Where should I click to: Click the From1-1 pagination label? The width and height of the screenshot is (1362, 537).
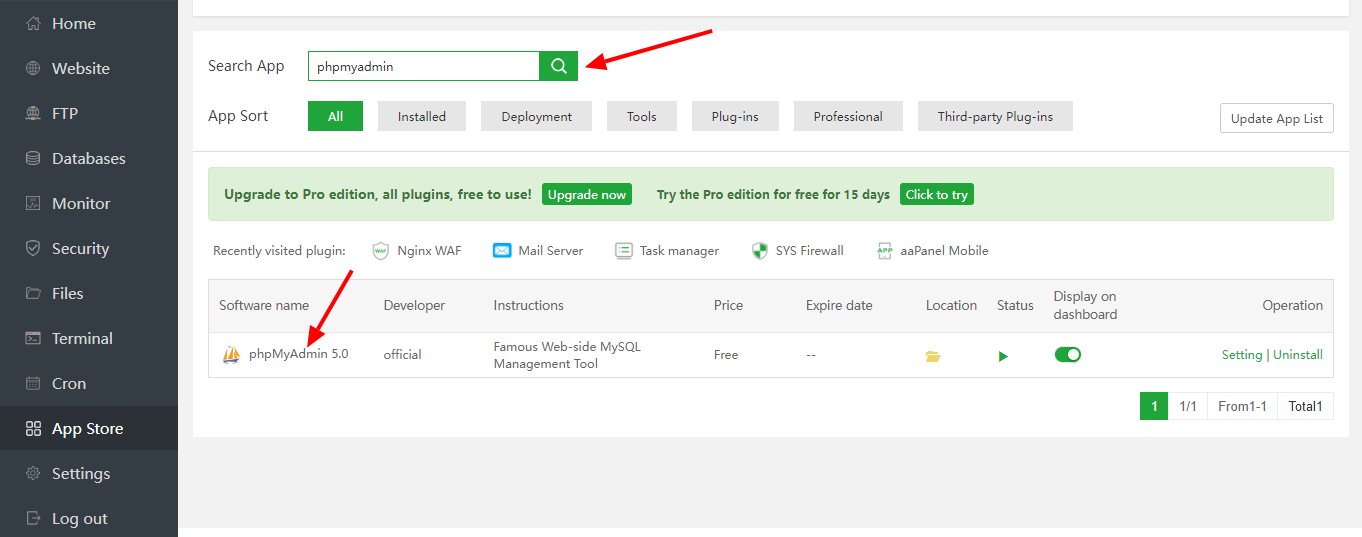(1242, 406)
